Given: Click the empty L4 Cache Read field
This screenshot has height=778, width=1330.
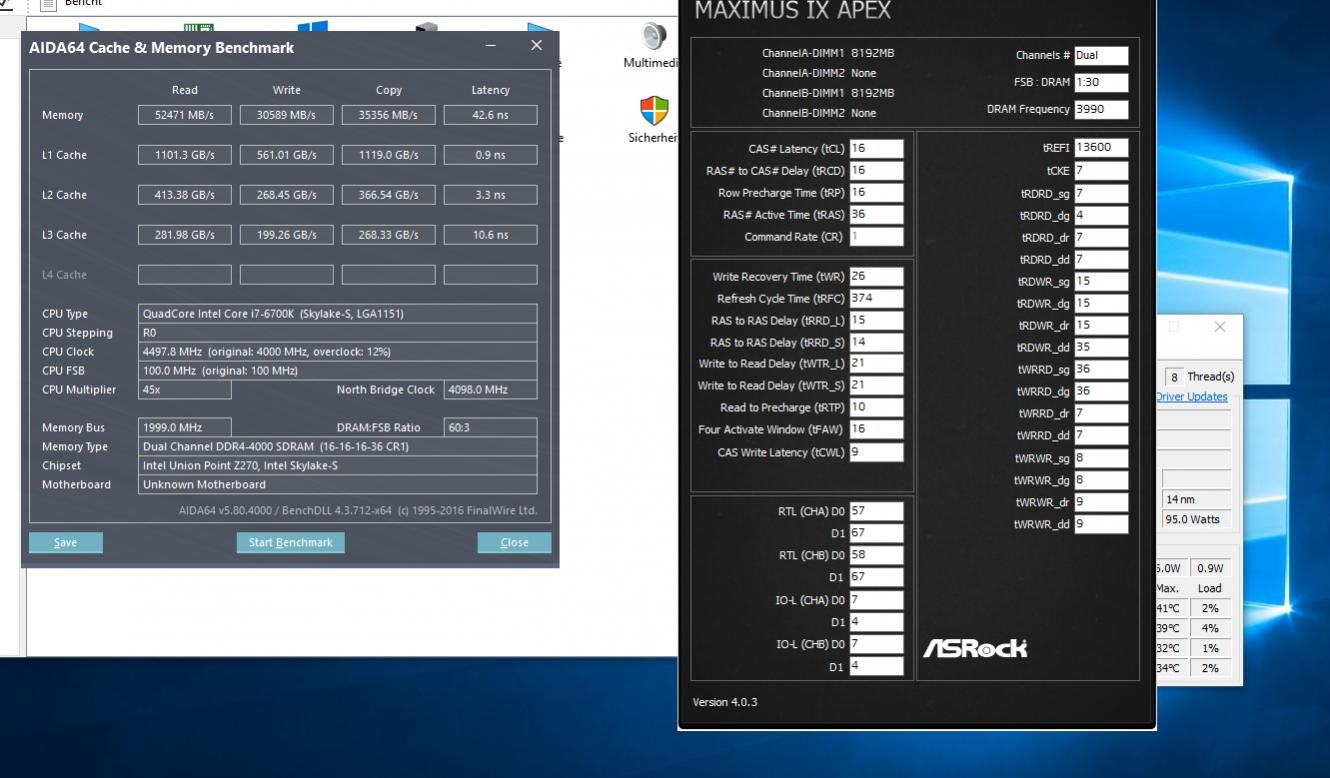Looking at the screenshot, I should 185,275.
